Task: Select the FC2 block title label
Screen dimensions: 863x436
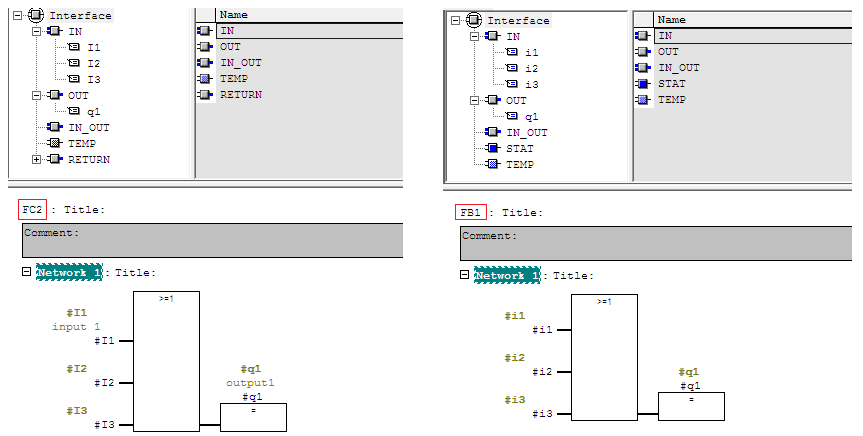Action: tap(32, 209)
